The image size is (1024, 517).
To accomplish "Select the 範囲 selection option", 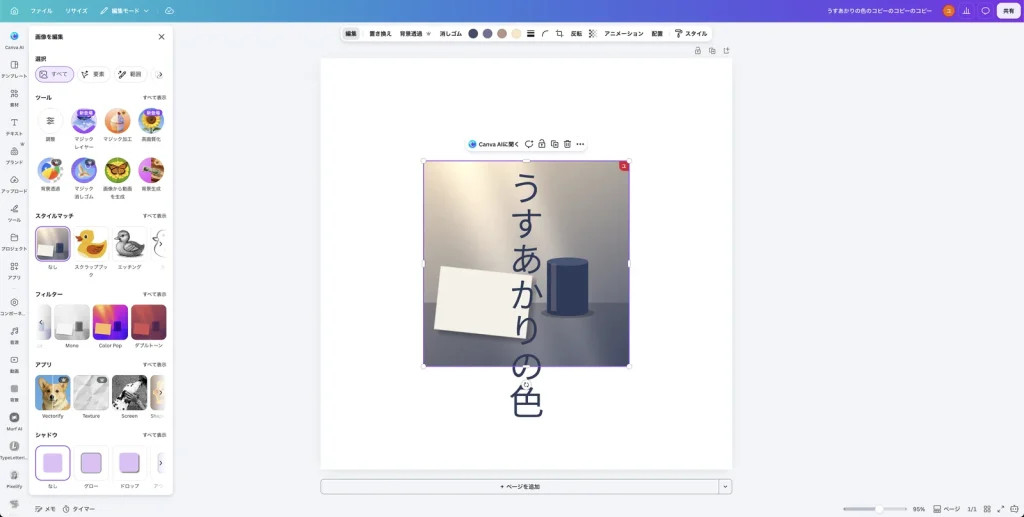I will tap(130, 74).
